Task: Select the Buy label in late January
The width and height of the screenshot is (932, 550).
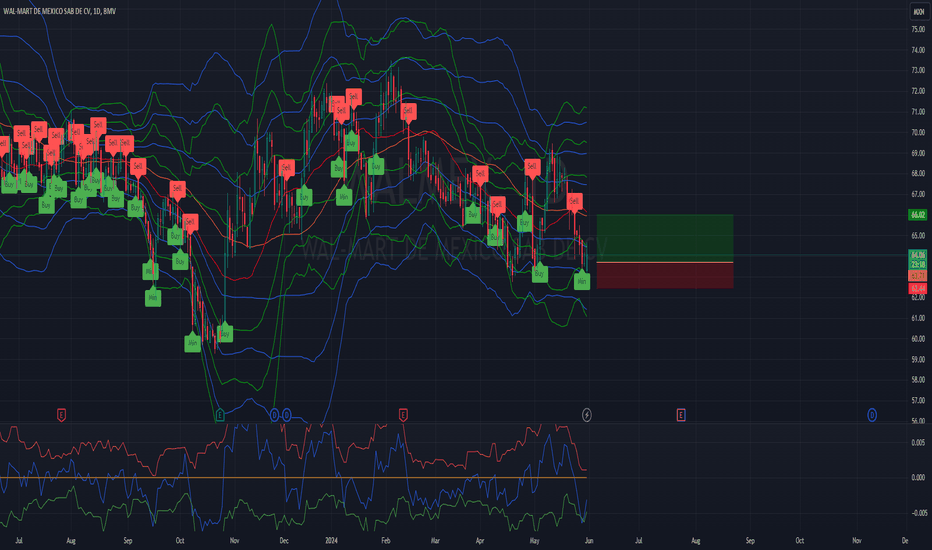Action: tap(376, 165)
